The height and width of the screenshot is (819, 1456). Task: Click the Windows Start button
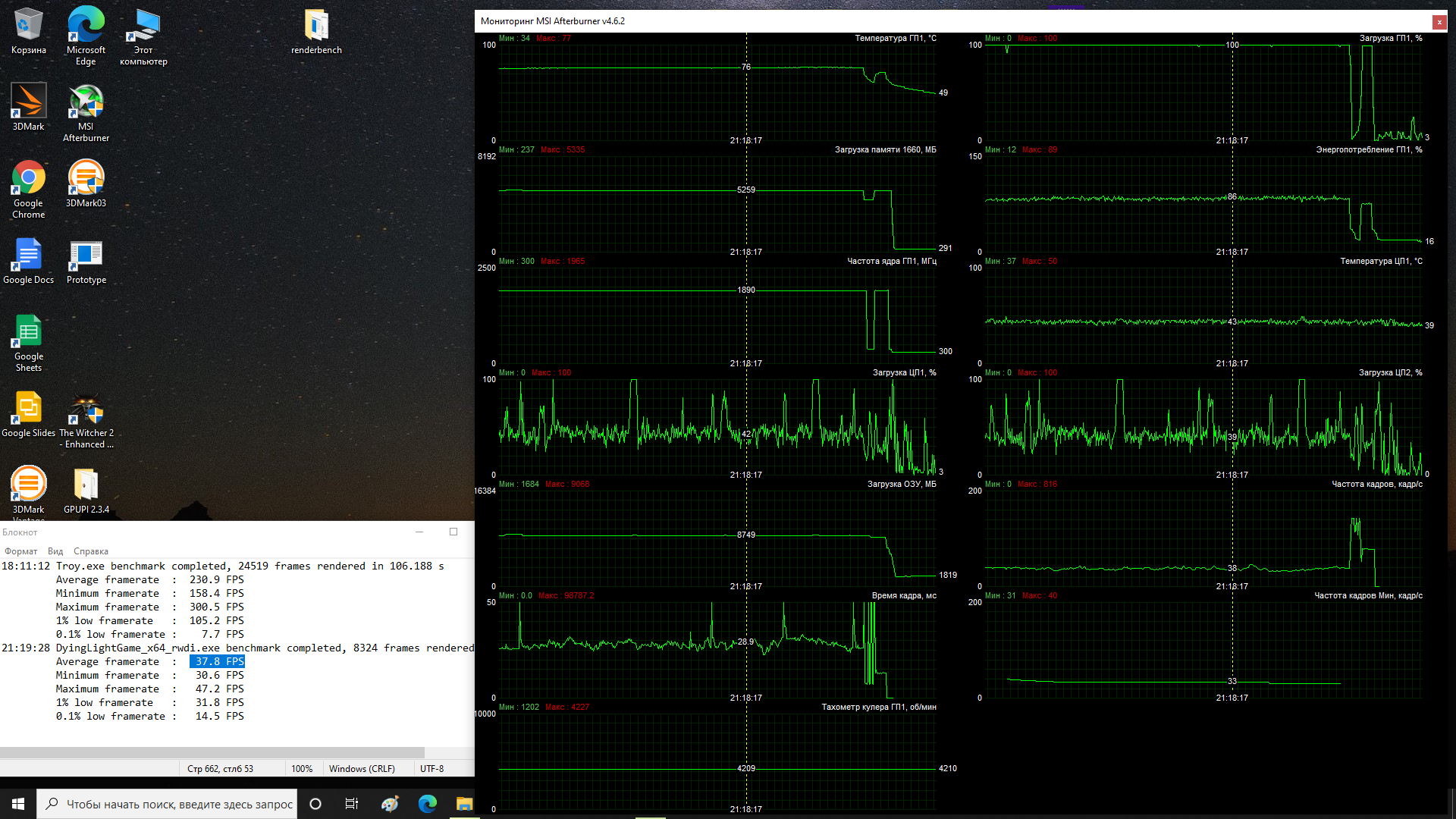coord(18,804)
